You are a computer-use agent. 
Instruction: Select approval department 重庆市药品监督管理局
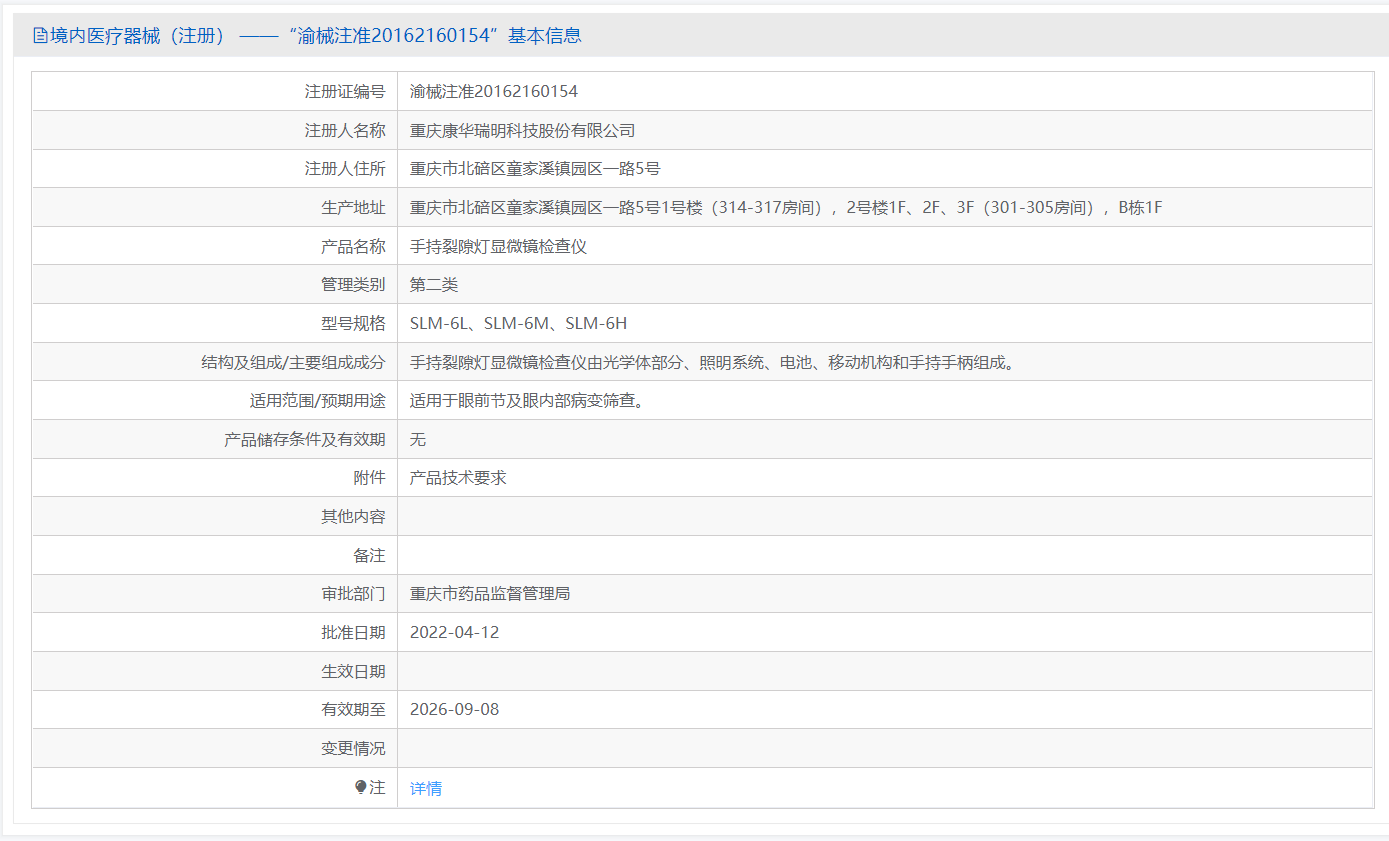[490, 594]
